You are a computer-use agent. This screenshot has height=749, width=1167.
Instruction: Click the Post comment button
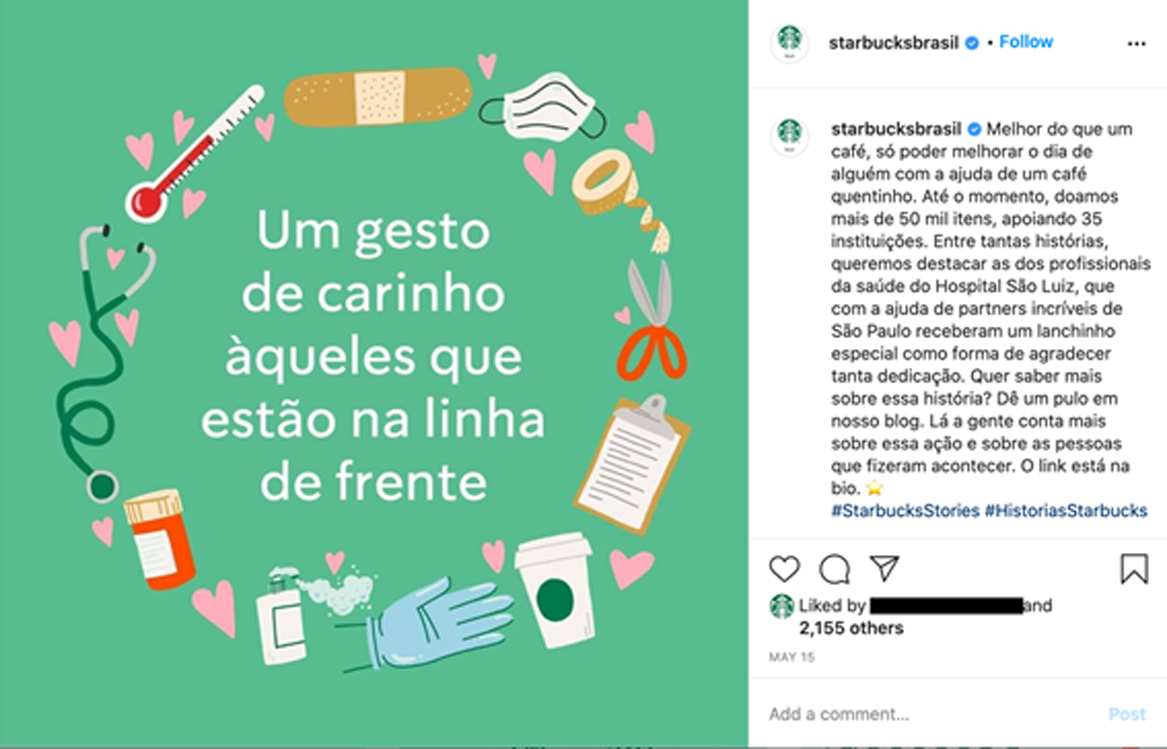(x=1127, y=714)
